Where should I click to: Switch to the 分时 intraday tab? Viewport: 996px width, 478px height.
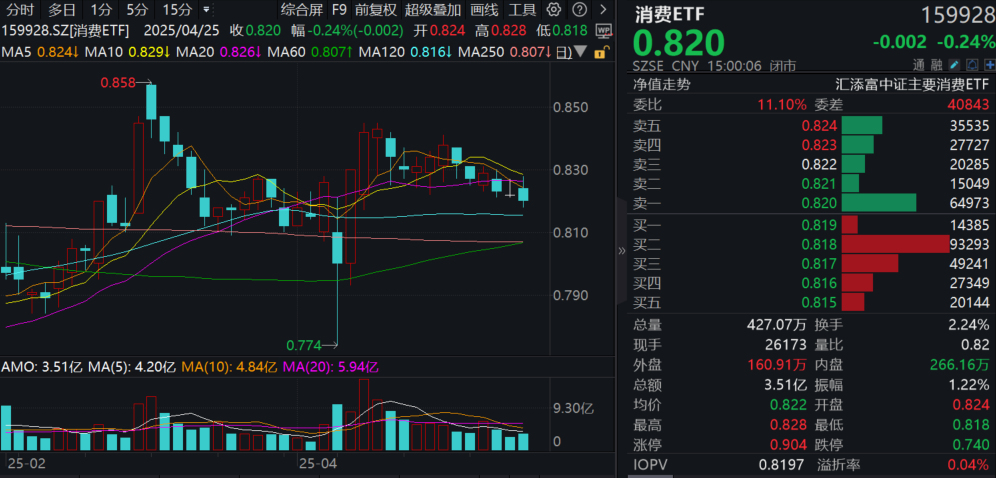click(x=19, y=10)
